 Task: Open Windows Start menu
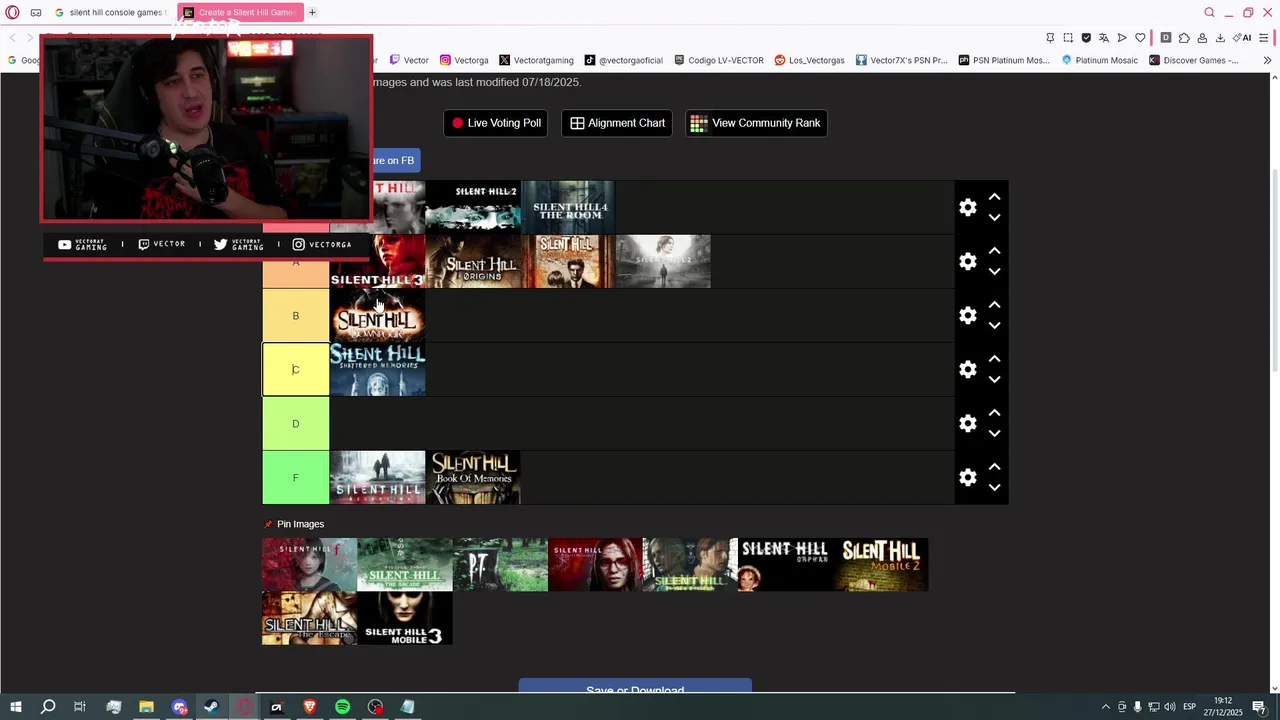tap(15, 707)
